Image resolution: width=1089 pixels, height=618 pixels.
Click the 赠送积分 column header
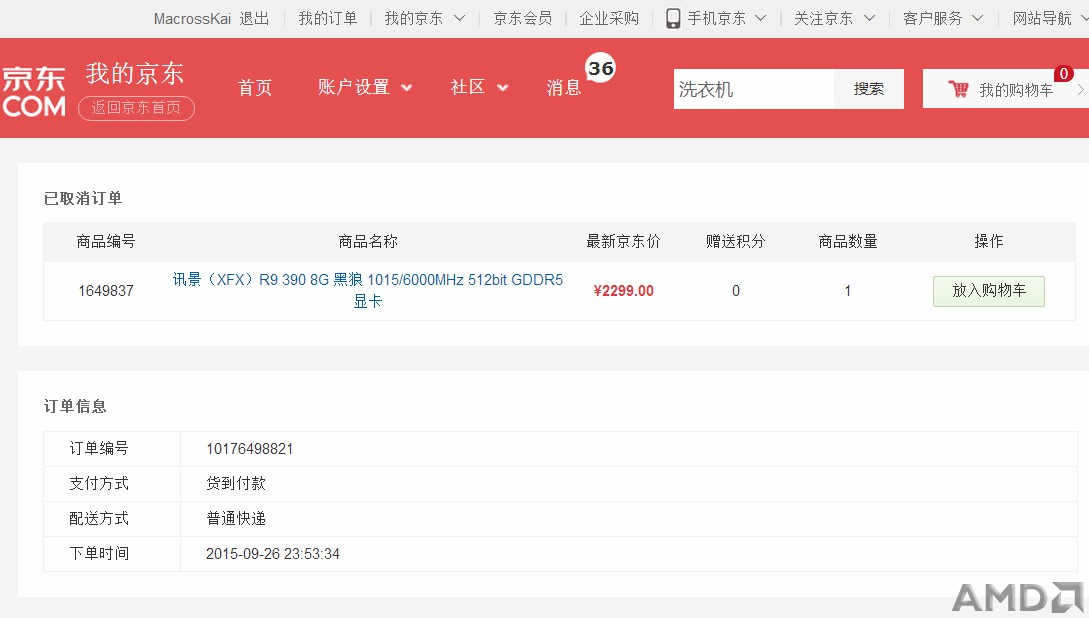(x=735, y=242)
